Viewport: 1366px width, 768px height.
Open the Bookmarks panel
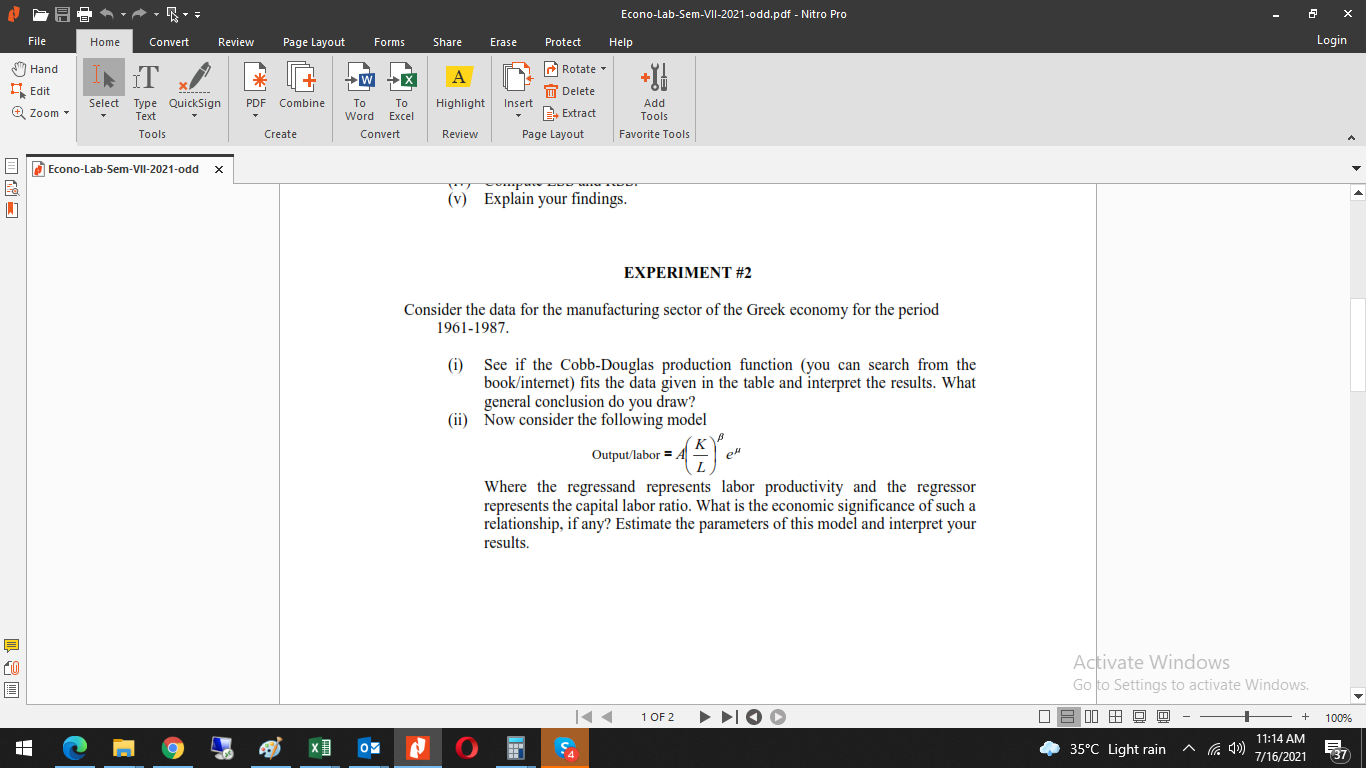[12, 210]
